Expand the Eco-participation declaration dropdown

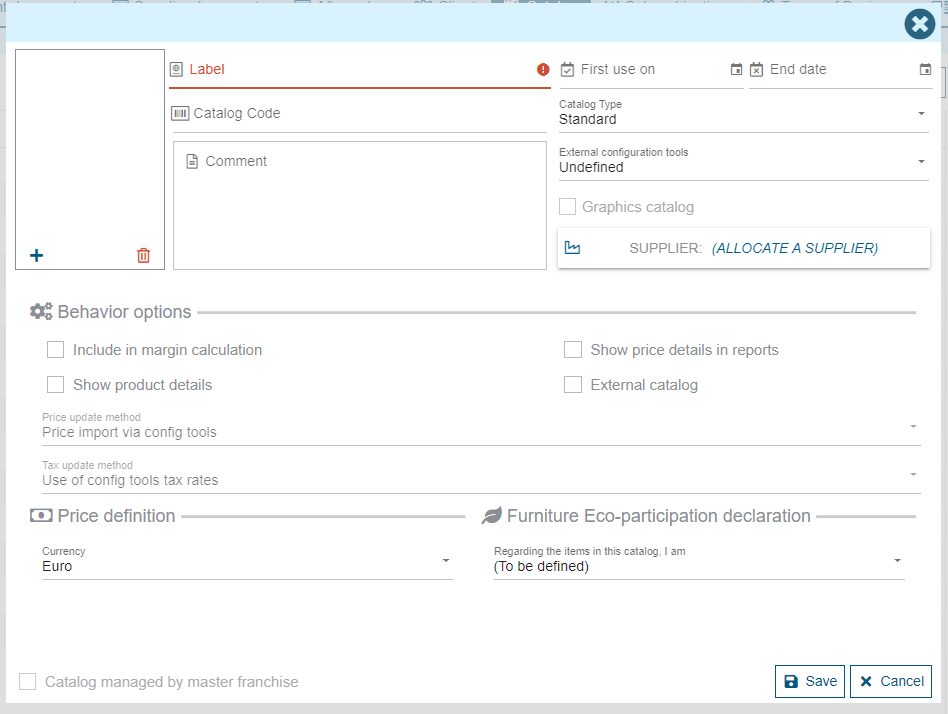click(x=897, y=561)
